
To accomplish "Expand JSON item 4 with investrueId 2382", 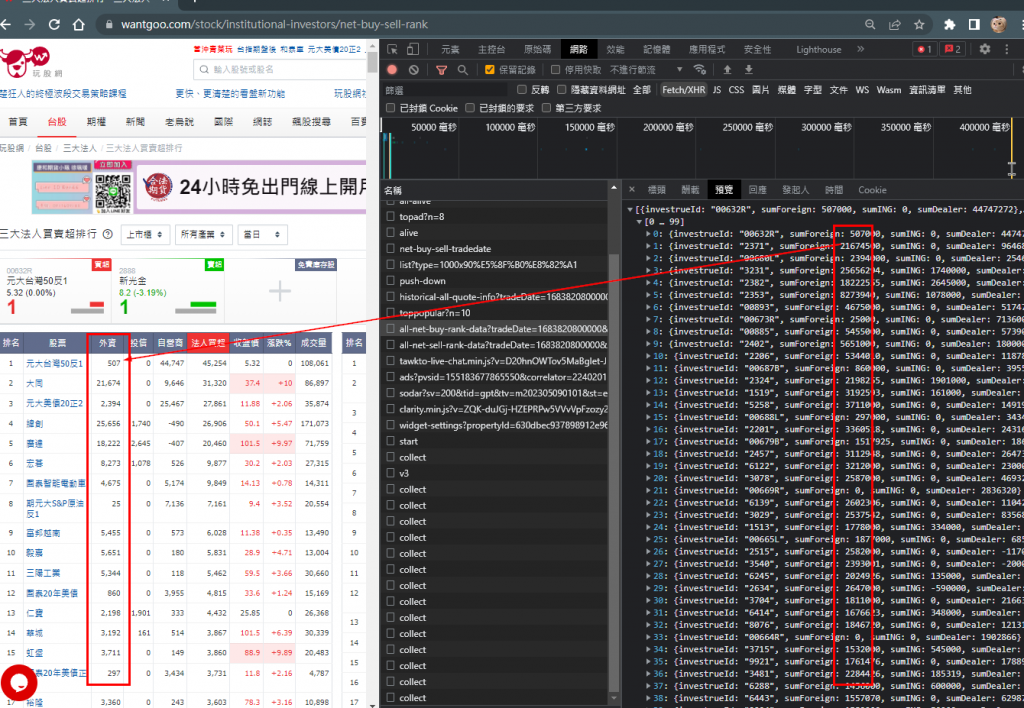I will (x=648, y=283).
